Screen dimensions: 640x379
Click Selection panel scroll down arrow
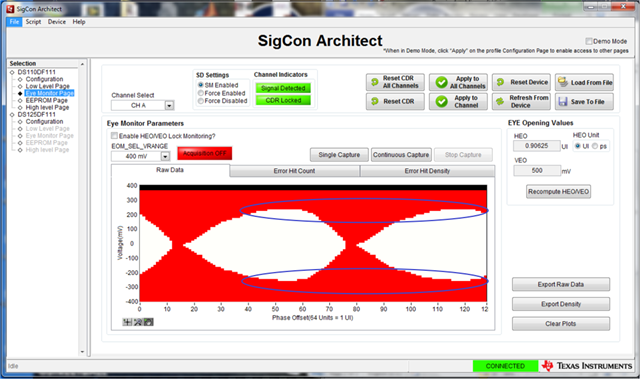82,351
